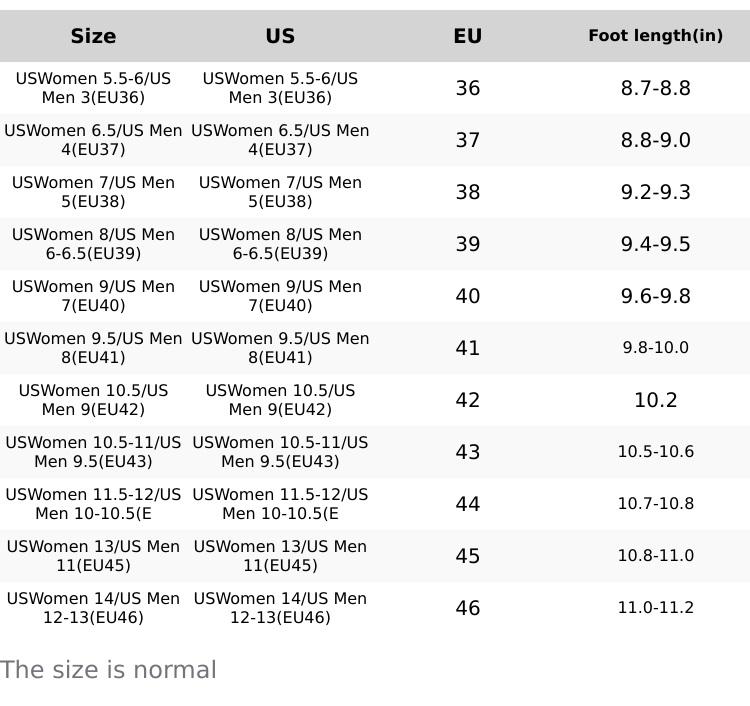
Task: Click Size cell 'USWomen 5.5-6/US Men 3(EU36)'
Action: (93, 88)
